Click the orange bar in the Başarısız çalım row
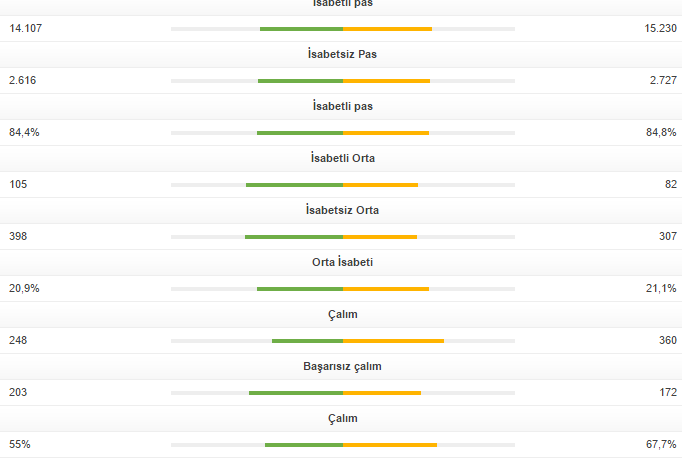This screenshot has height=470, width=682. click(x=382, y=393)
